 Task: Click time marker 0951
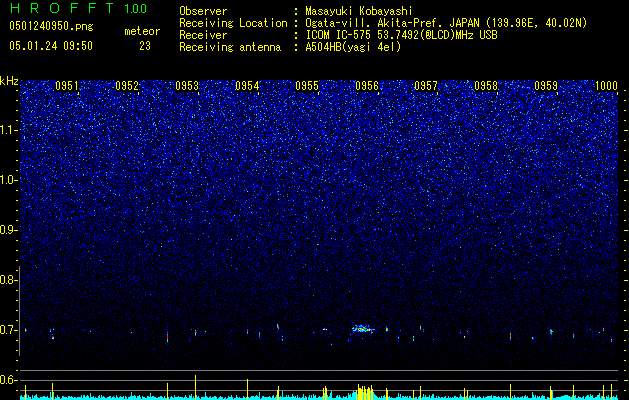tap(67, 86)
